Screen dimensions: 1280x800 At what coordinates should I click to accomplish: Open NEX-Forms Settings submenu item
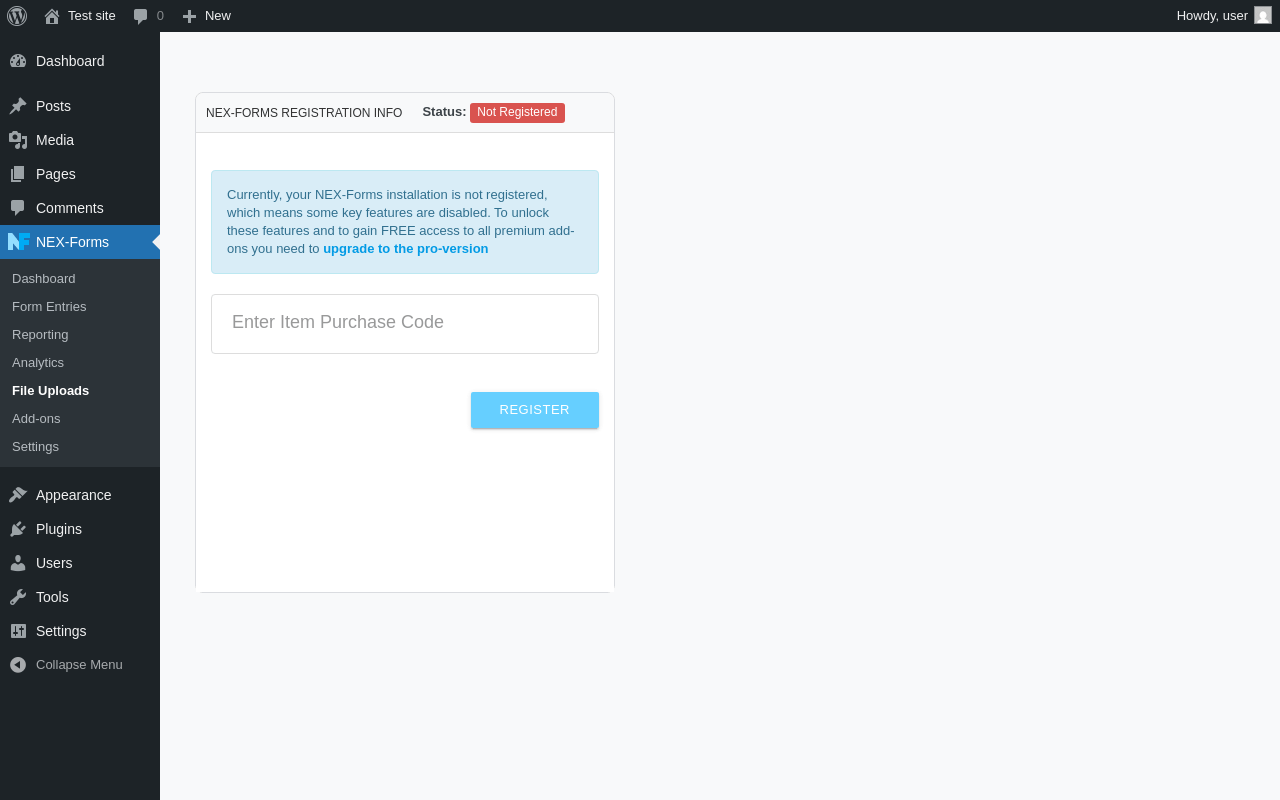80,447
